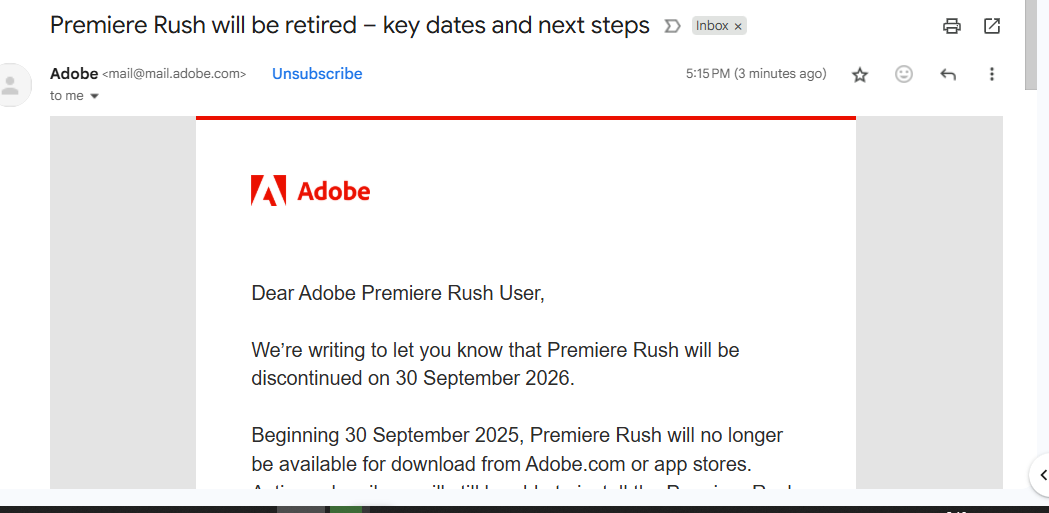Toggle the importance marker beside the subject
This screenshot has height=513, width=1049.
coord(673,26)
